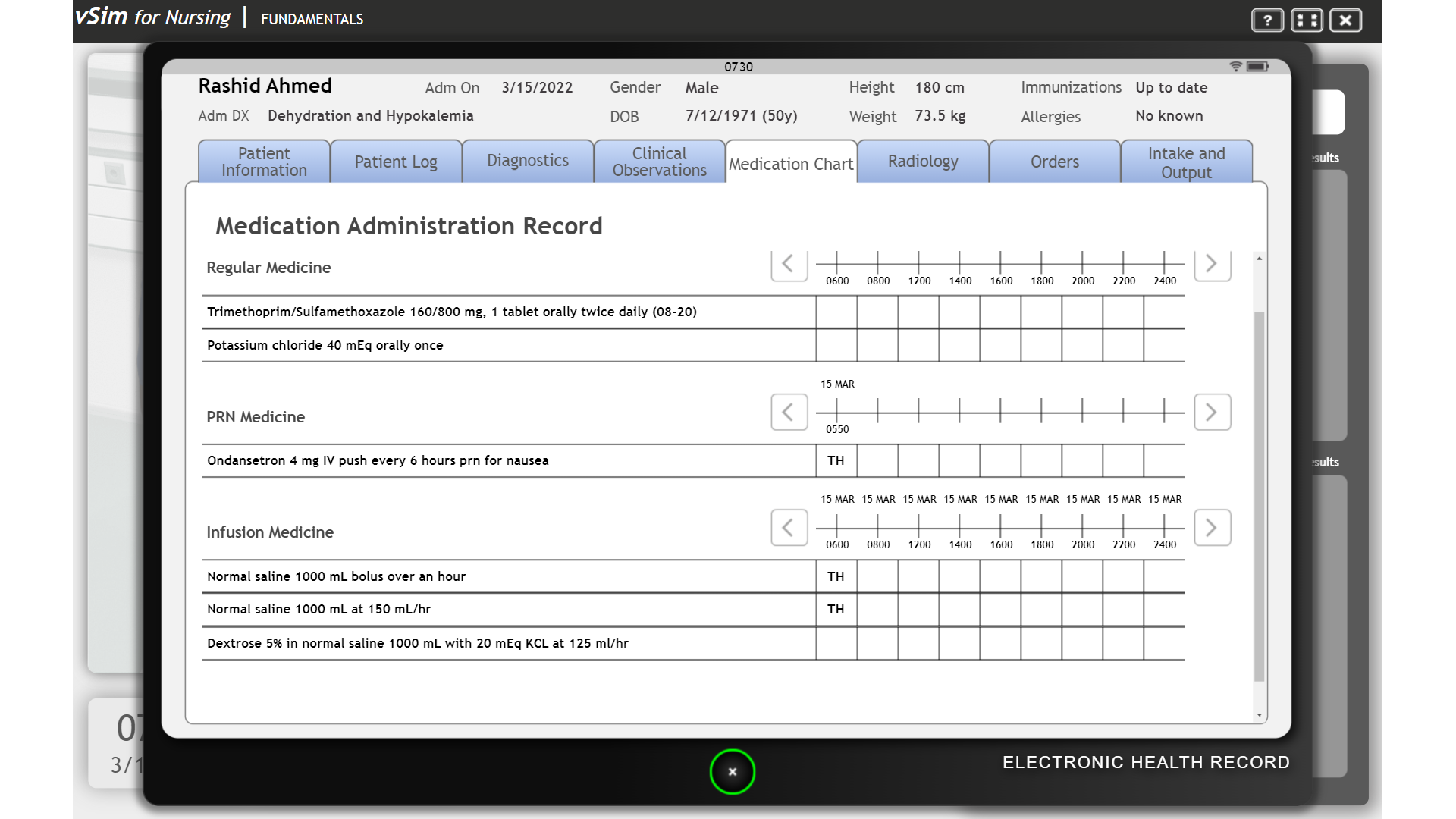The height and width of the screenshot is (819, 1456).
Task: Switch to the Patient Log tab
Action: (396, 162)
